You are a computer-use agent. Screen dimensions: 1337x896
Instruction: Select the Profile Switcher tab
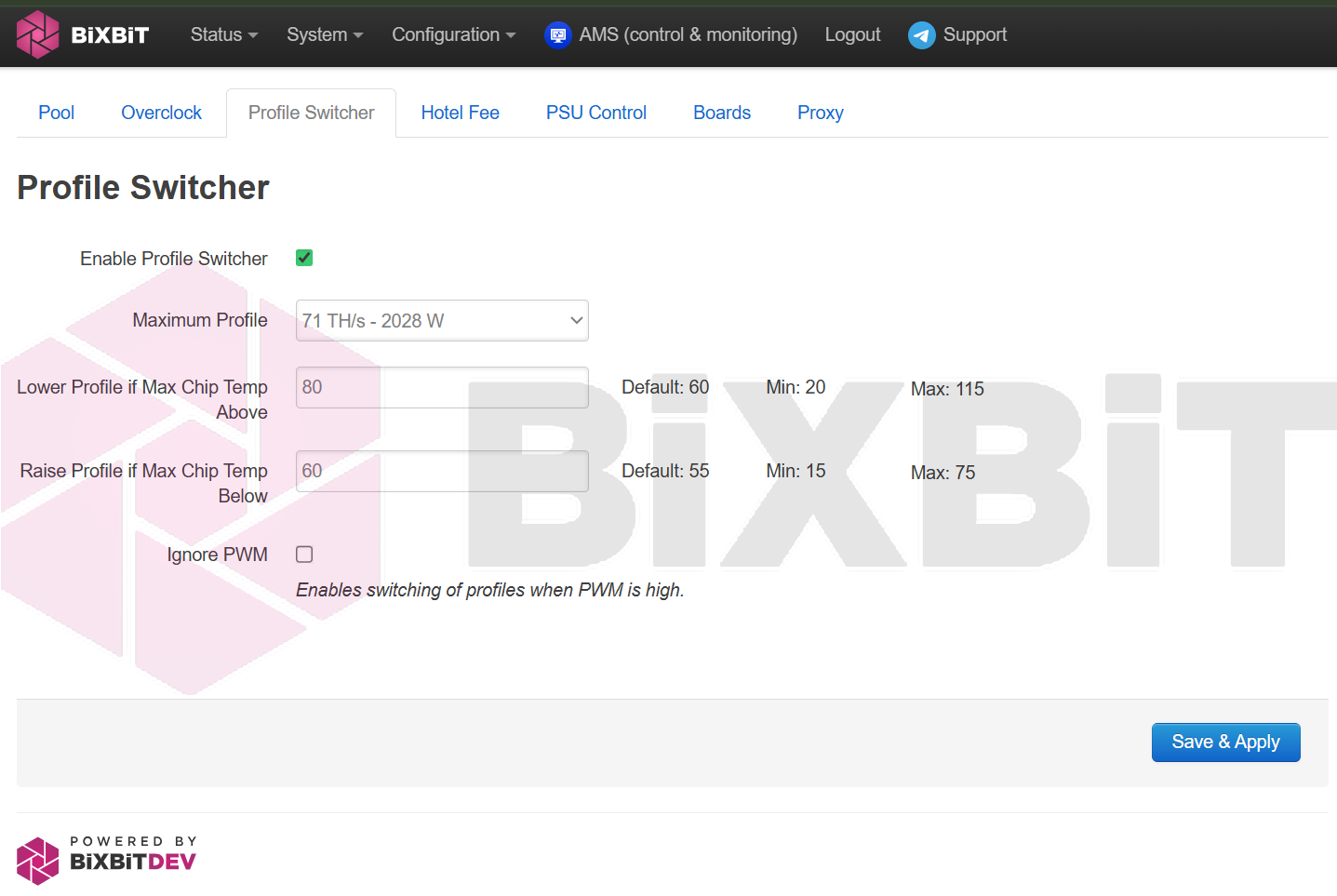click(x=312, y=113)
